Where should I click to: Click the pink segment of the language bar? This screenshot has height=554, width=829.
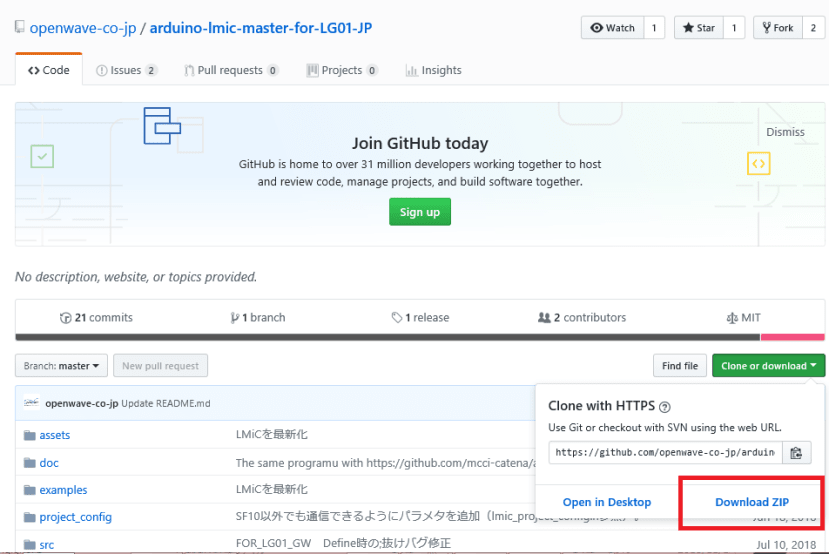793,337
